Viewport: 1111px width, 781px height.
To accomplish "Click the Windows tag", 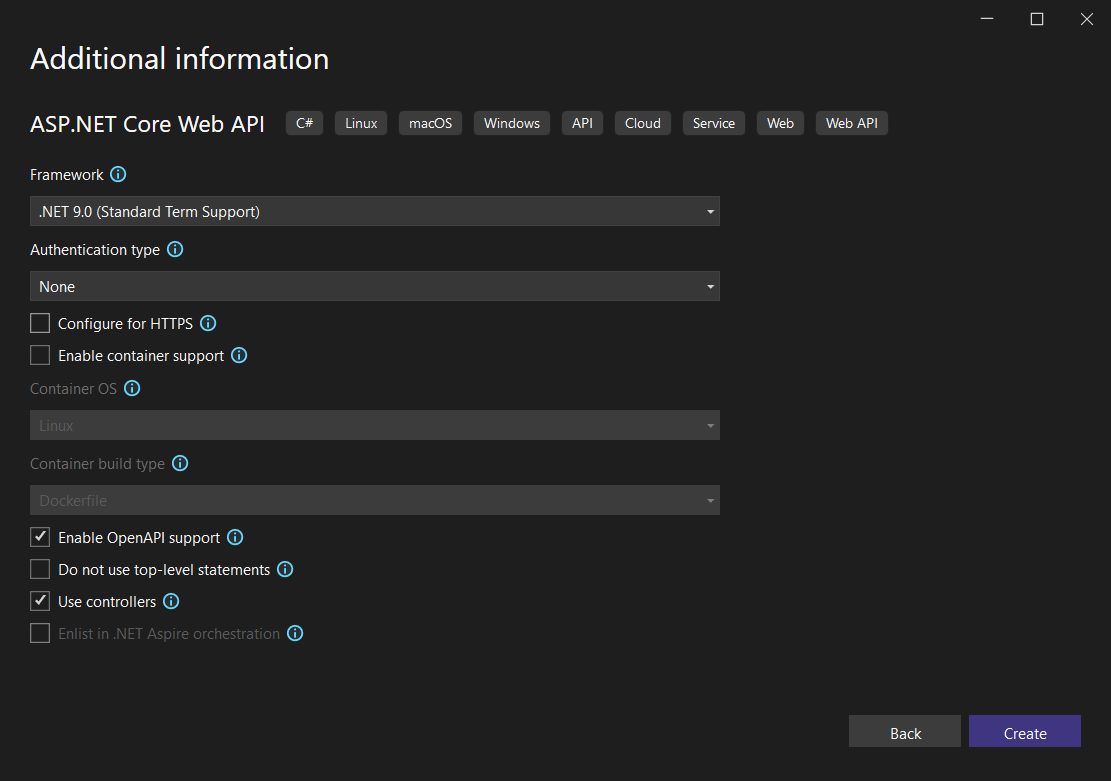I will point(512,123).
